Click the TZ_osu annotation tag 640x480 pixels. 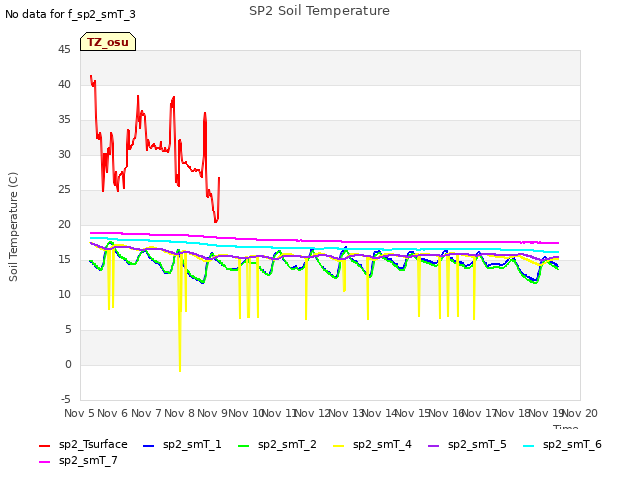coord(108,42)
